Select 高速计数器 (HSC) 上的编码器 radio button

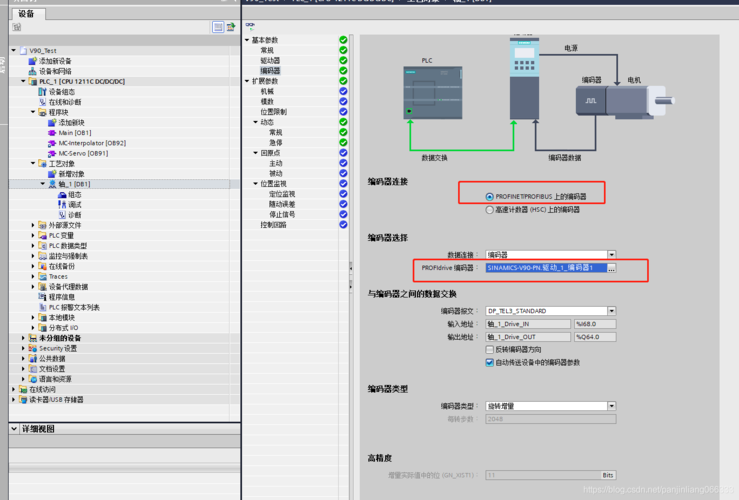[489, 210]
